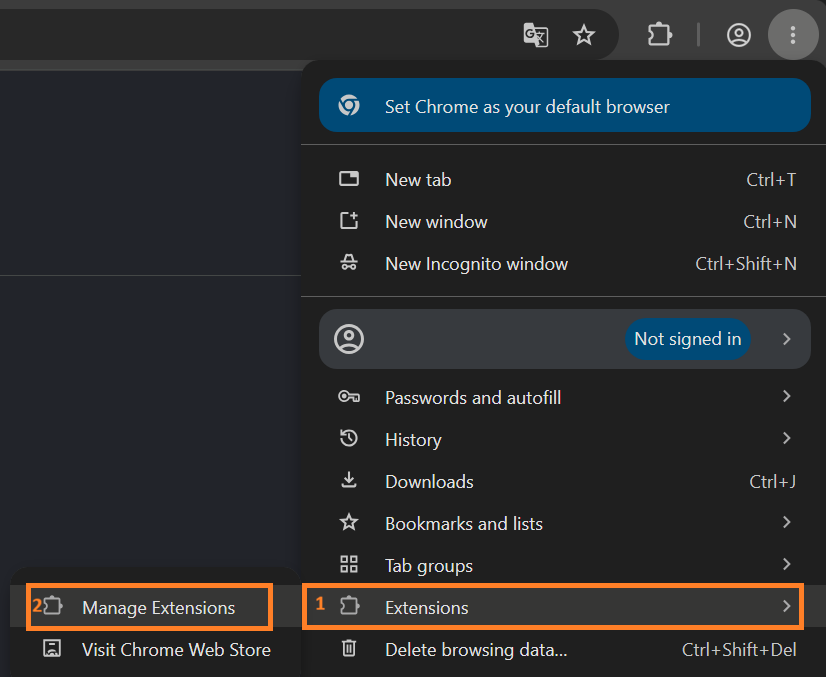The height and width of the screenshot is (677, 826).
Task: Click the profile avatar in account row
Action: (349, 339)
